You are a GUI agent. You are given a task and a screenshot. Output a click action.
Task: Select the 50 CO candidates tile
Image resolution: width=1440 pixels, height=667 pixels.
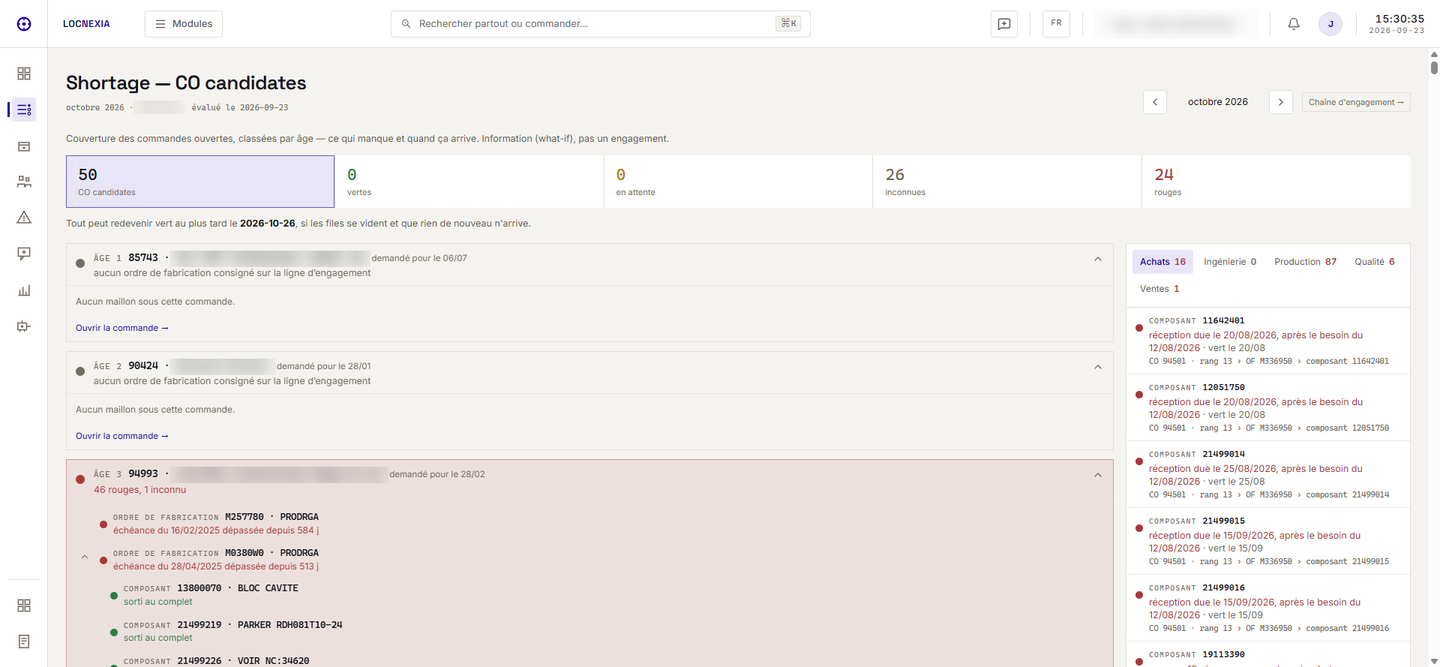200,181
